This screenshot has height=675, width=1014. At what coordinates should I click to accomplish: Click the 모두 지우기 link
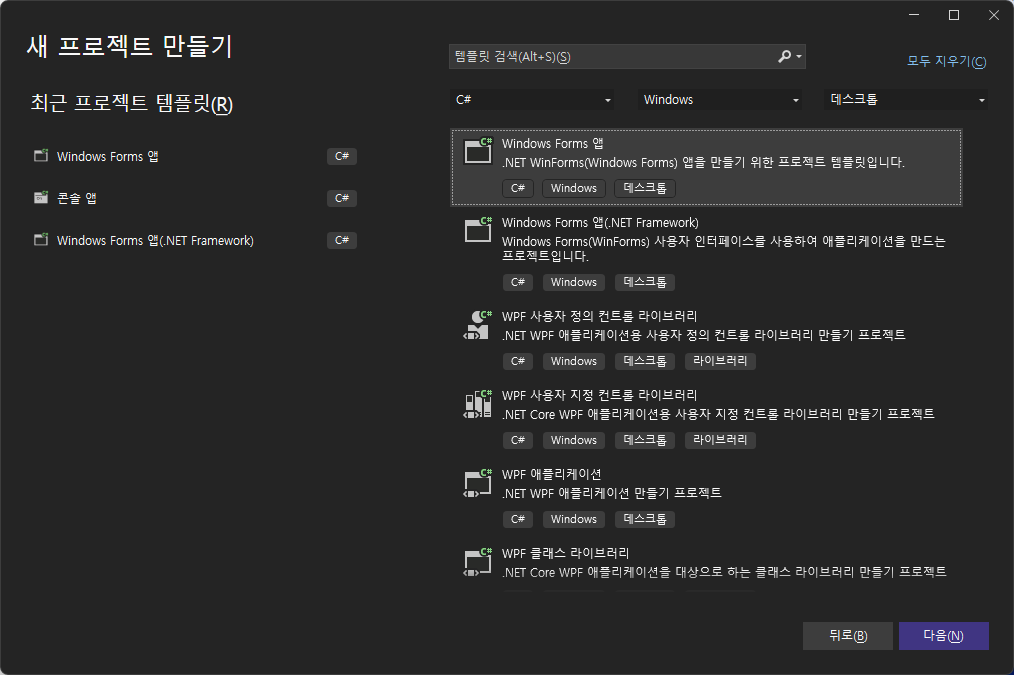tap(947, 61)
